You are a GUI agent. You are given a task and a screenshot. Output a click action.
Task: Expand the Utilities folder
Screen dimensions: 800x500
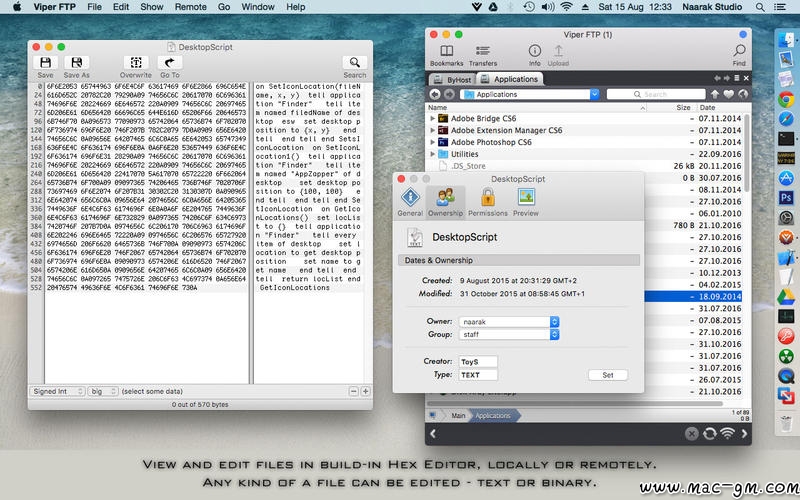click(x=433, y=154)
